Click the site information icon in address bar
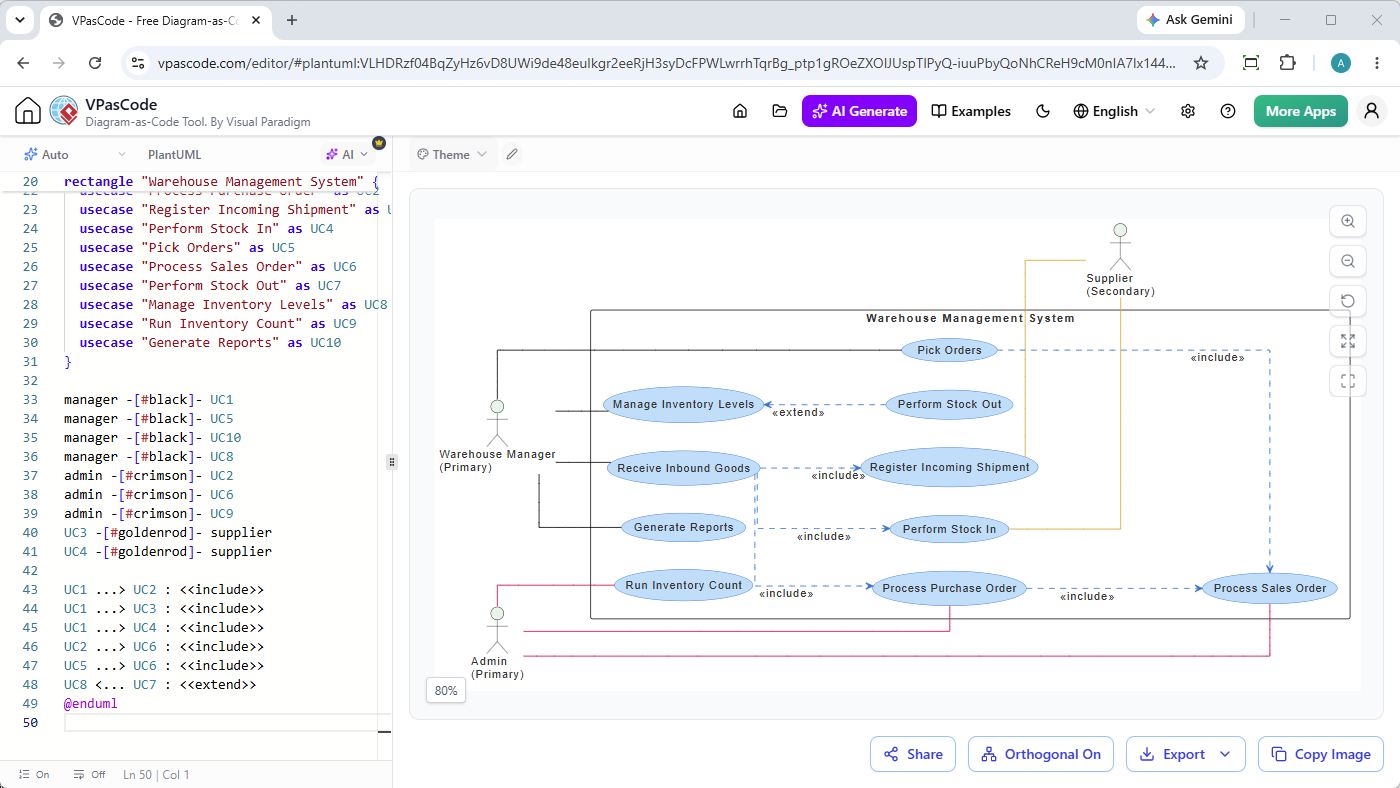1400x788 pixels. coord(139,62)
